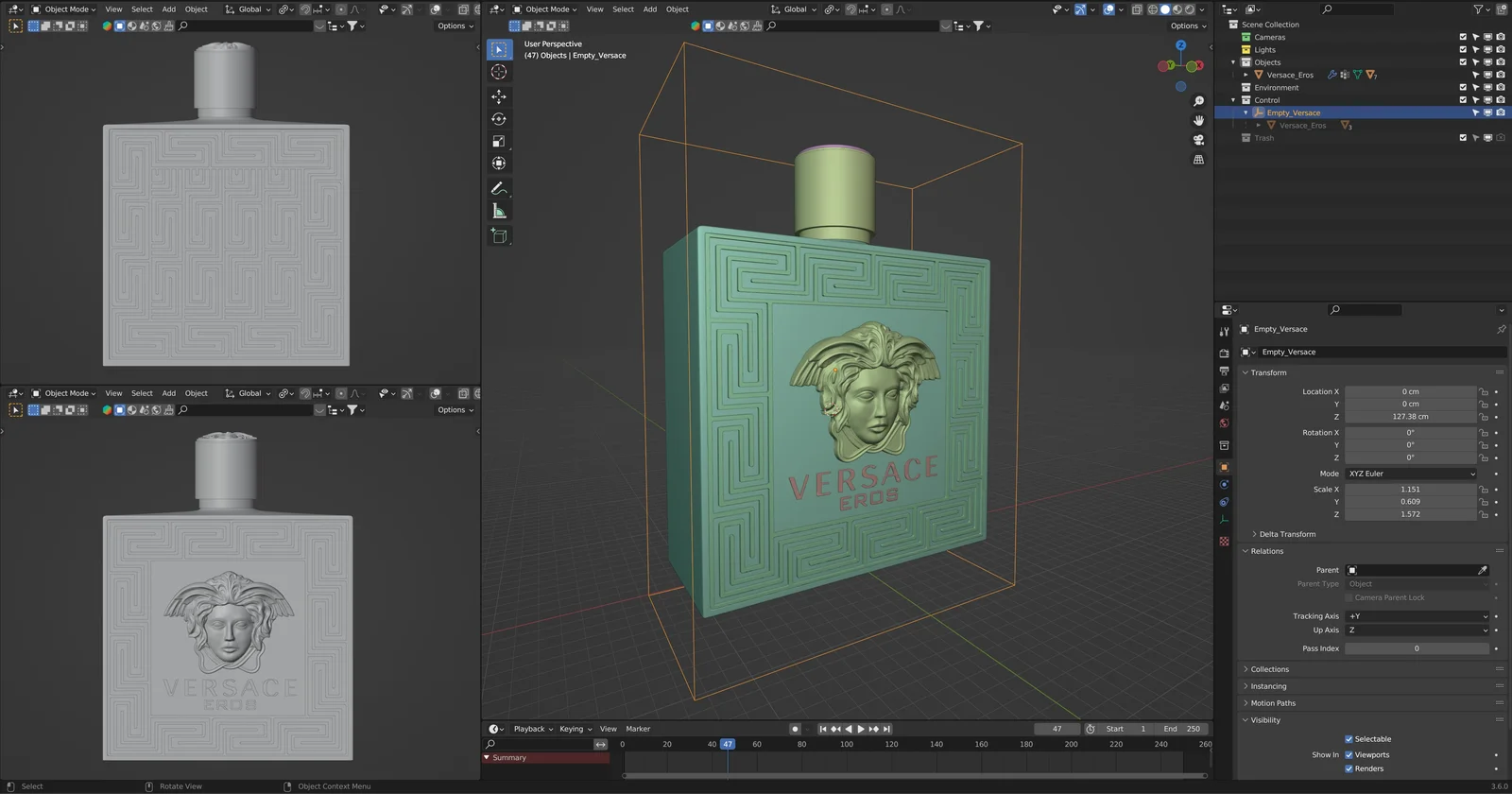Viewport: 1512px width, 794px height.
Task: Expand the Collections panel
Action: [x=1269, y=669]
